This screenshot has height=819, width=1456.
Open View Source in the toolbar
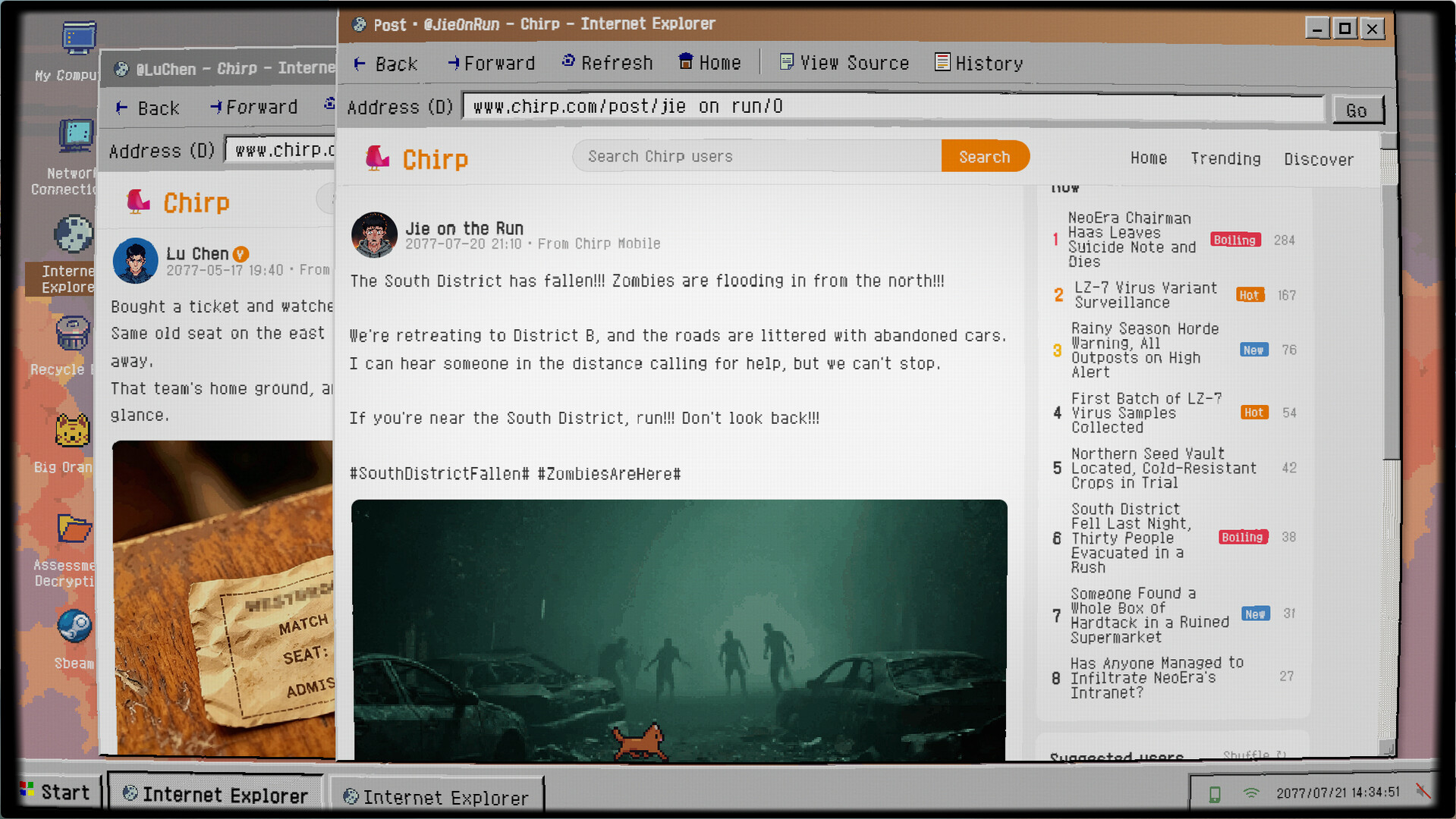tap(844, 63)
